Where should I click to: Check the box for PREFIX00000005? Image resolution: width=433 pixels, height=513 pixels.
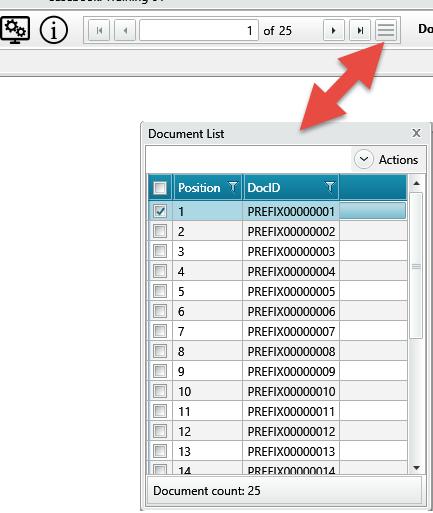click(160, 291)
